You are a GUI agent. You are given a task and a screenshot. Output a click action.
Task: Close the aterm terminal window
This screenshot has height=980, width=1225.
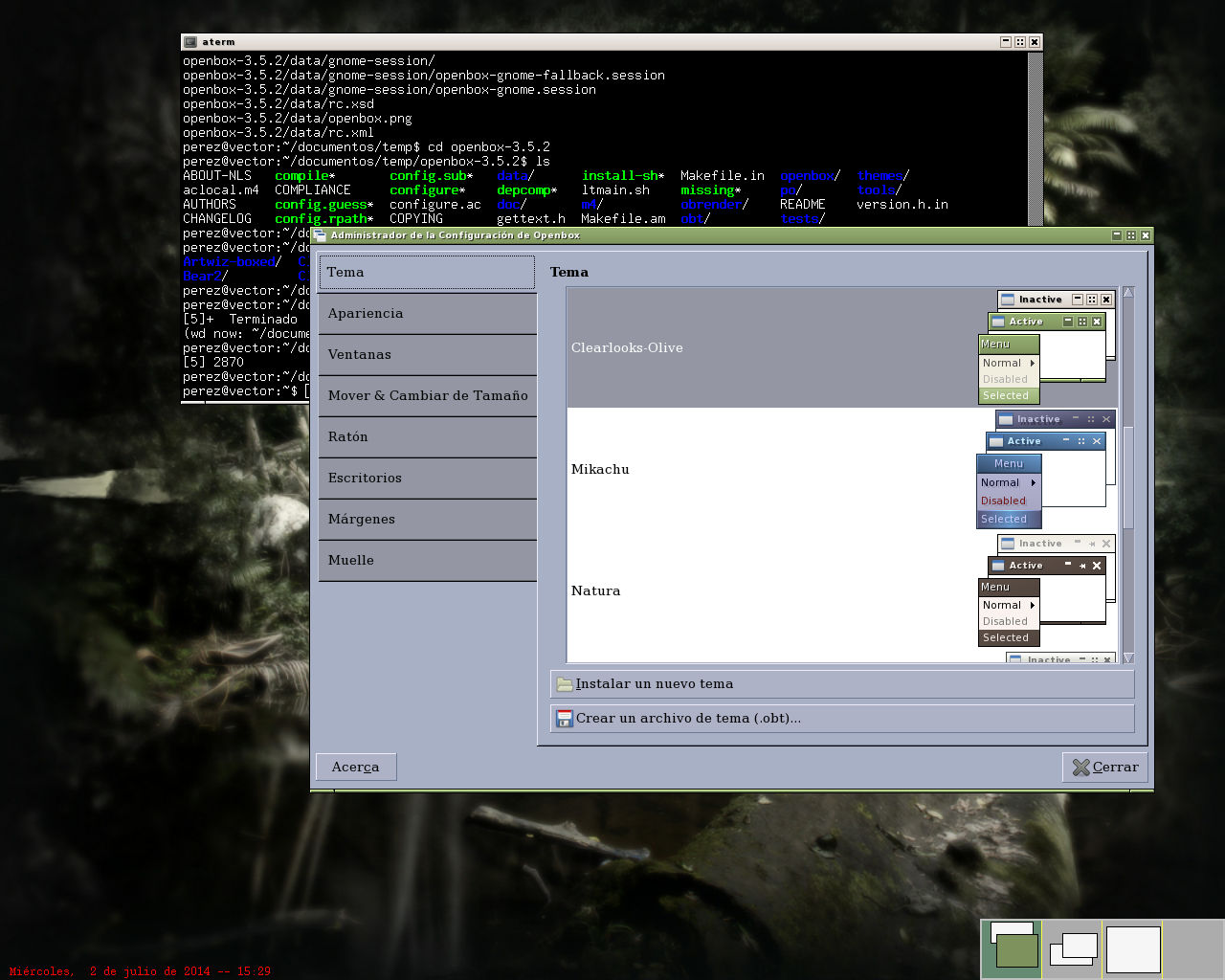[1035, 42]
